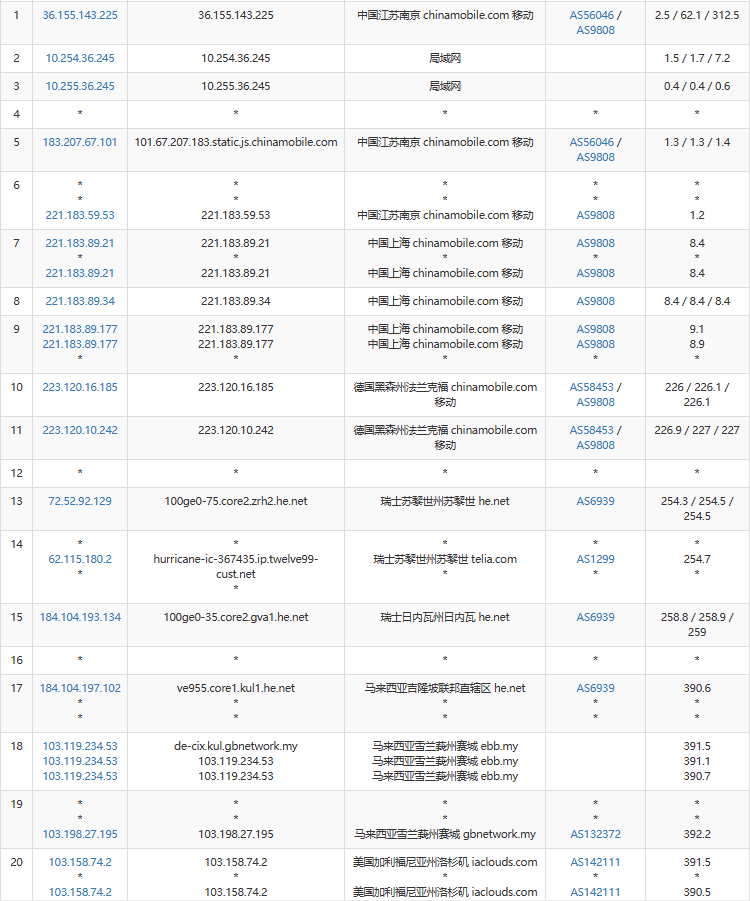Open AS58453 link in hop 10
This screenshot has width=750, height=901.
pos(591,387)
